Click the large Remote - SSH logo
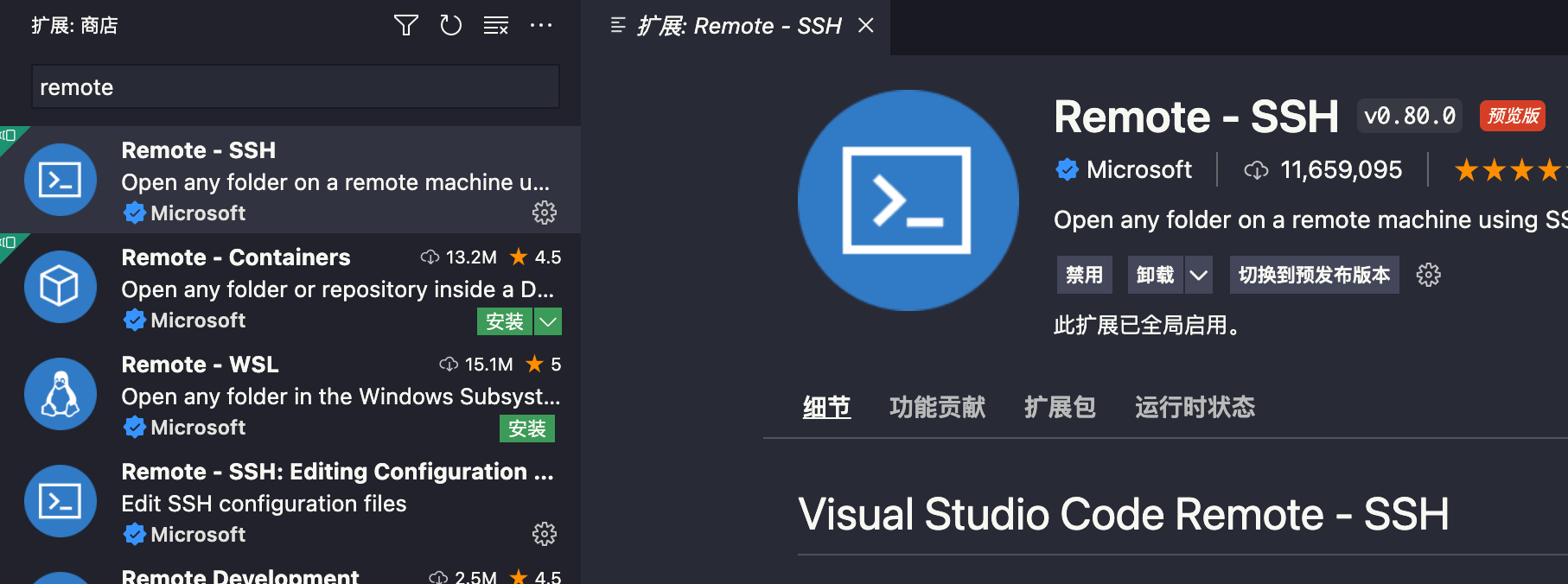 908,200
